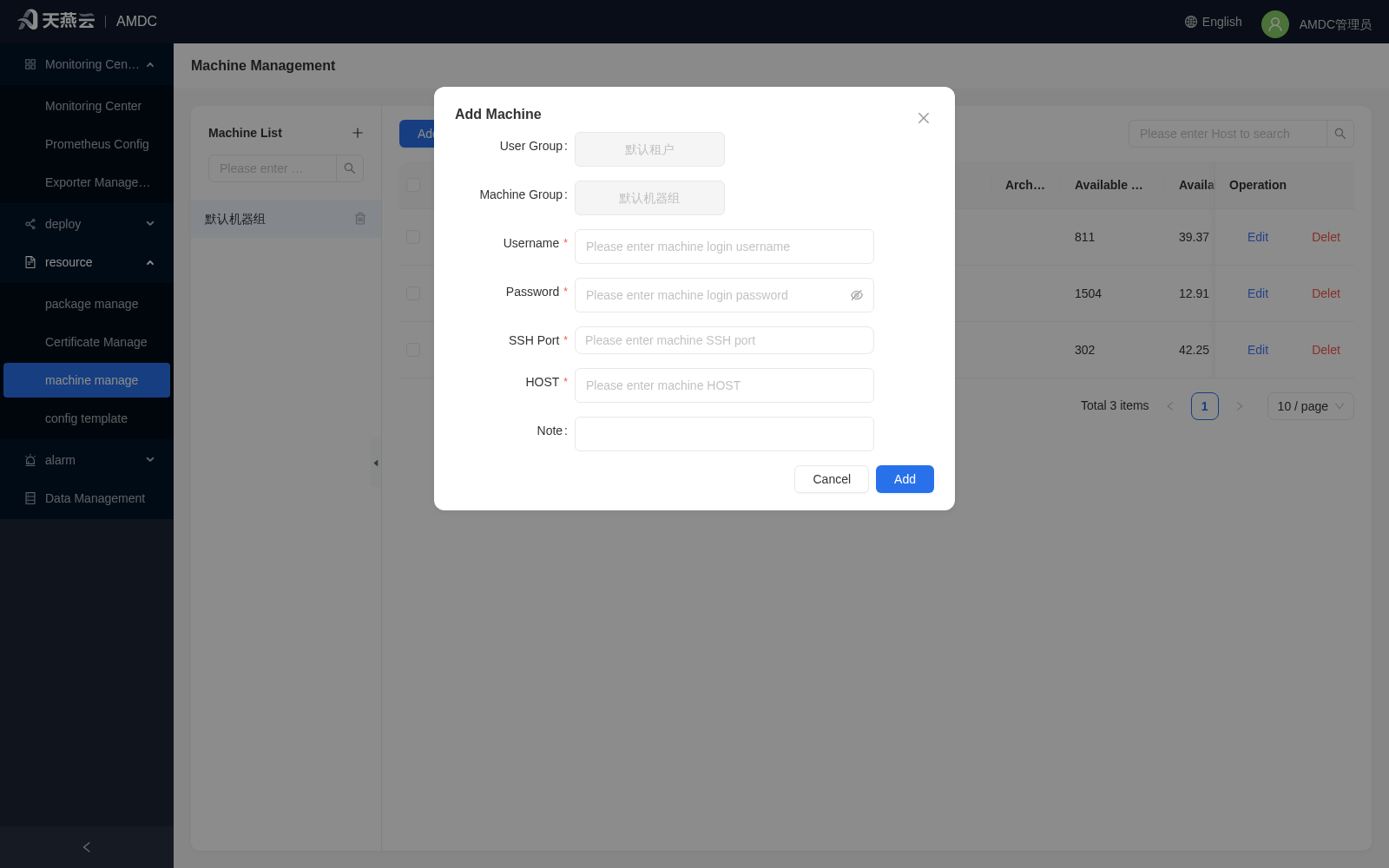Click the Host search magnifier icon

coord(1340,134)
